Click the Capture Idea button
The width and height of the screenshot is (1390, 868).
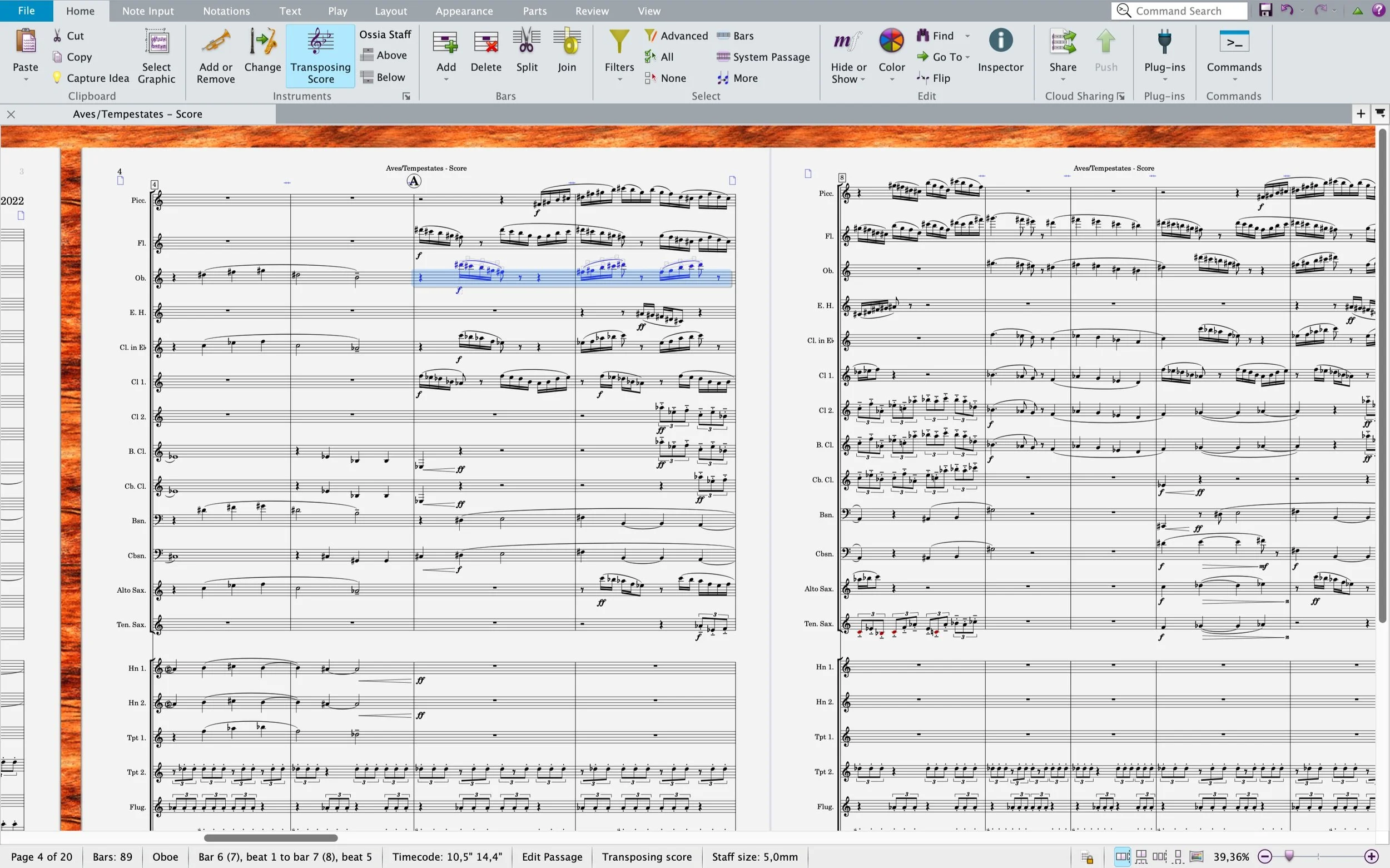click(90, 78)
